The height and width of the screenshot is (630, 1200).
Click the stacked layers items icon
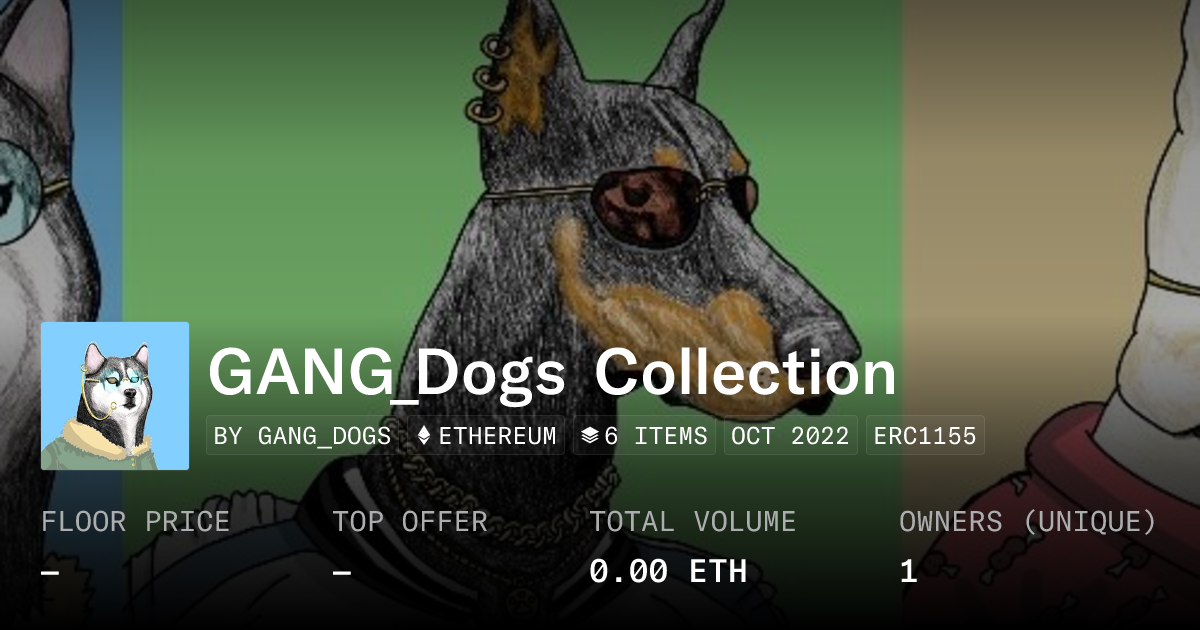(x=590, y=436)
